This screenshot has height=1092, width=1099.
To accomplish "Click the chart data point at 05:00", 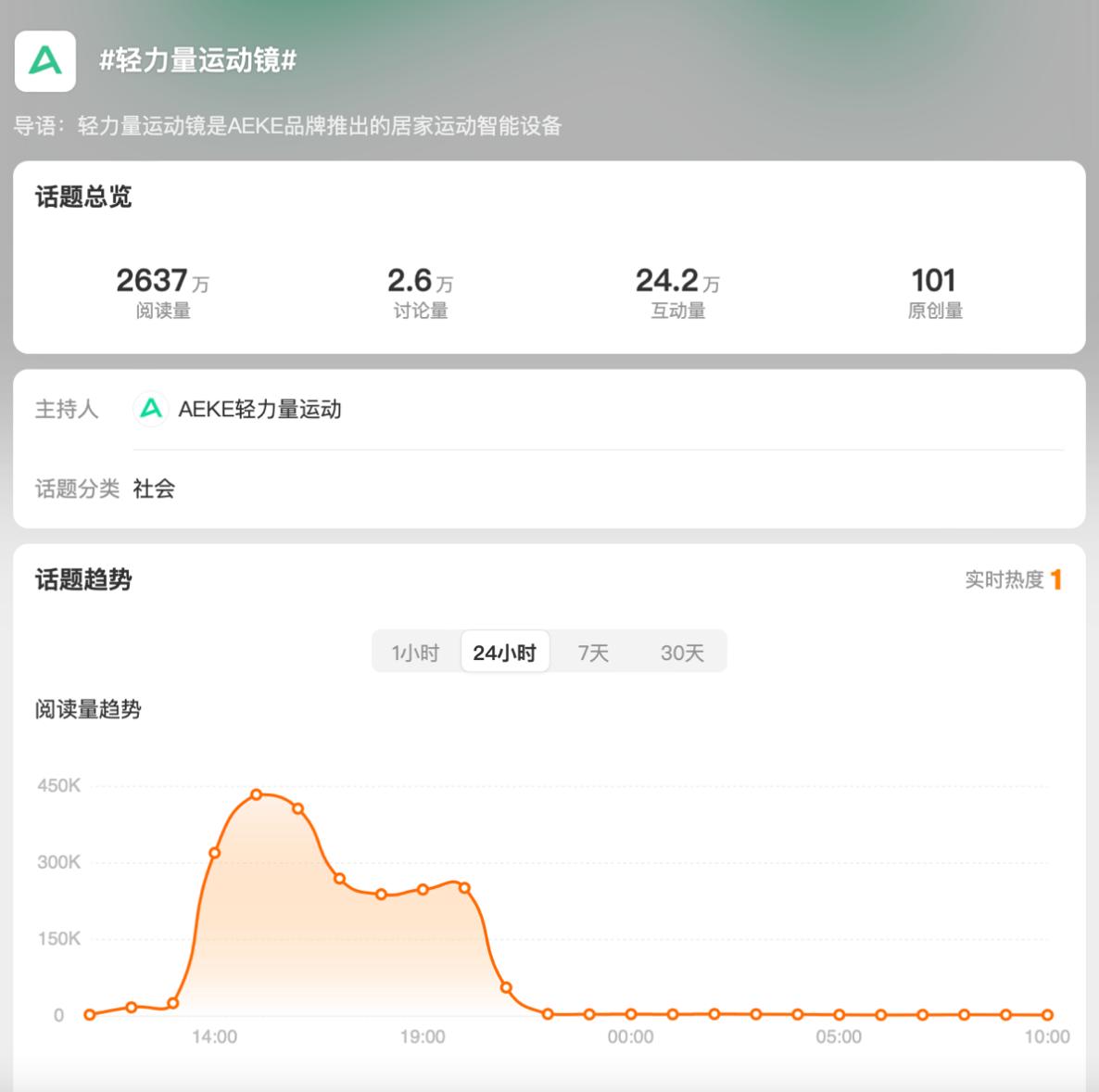I will 839,1015.
